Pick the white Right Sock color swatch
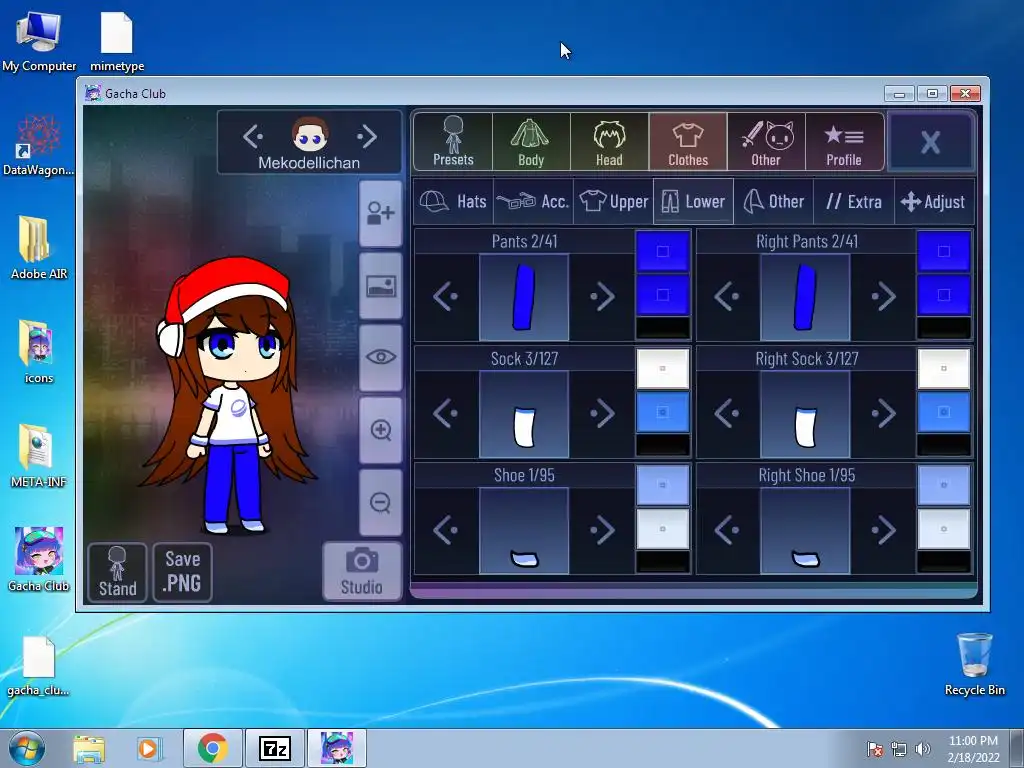 [x=944, y=368]
